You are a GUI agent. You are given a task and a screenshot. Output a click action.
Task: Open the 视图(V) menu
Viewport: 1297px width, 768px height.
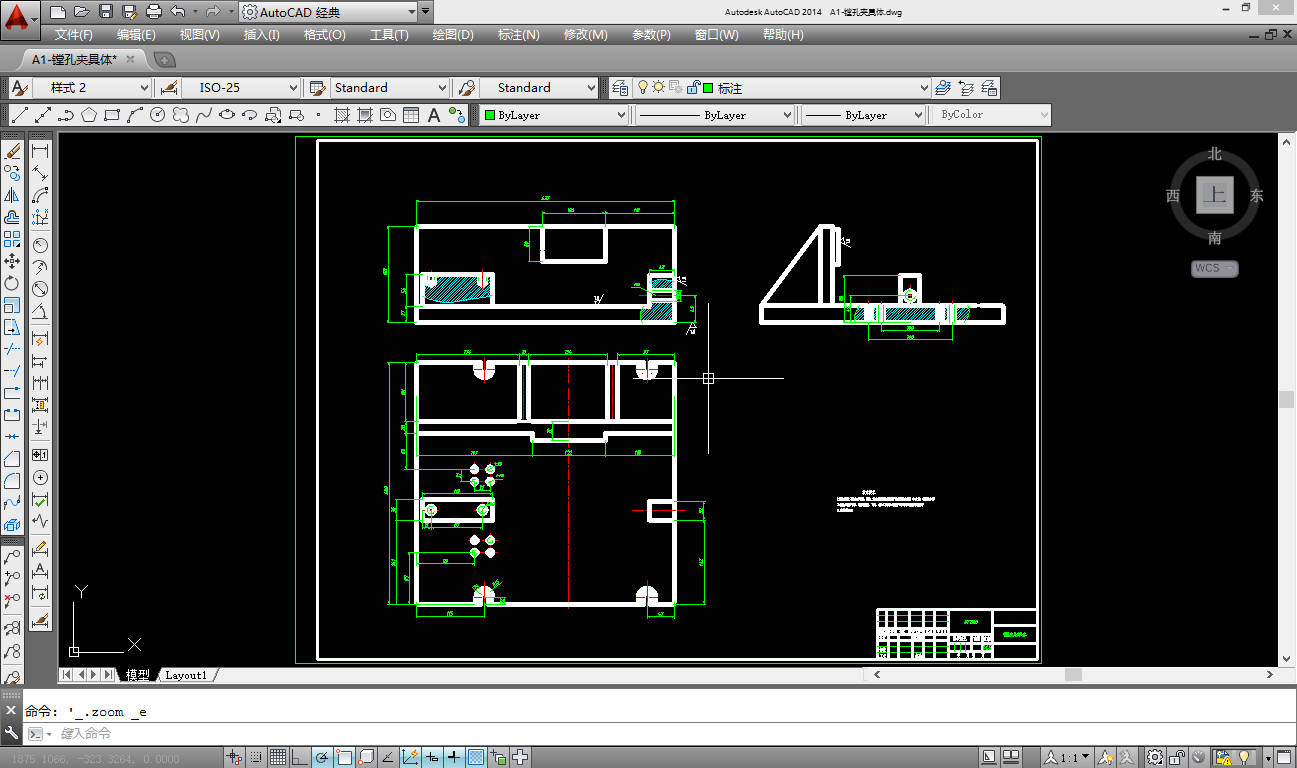[x=199, y=35]
